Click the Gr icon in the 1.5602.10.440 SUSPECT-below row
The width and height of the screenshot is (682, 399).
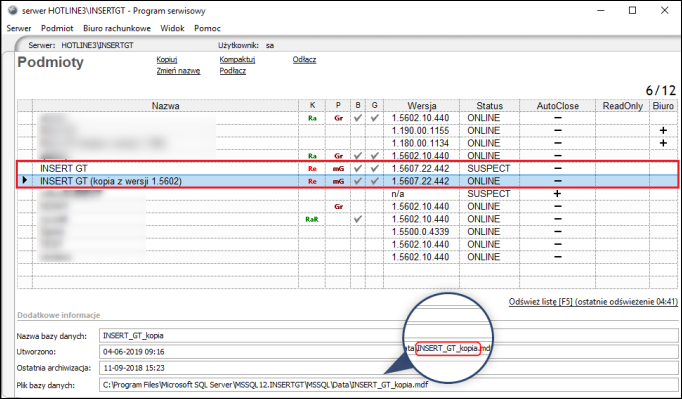coord(338,206)
